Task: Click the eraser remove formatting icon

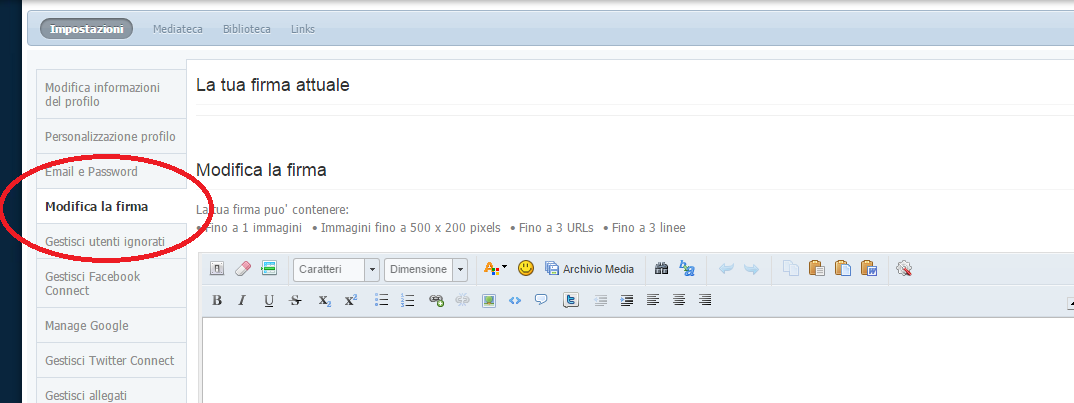Action: click(x=243, y=269)
